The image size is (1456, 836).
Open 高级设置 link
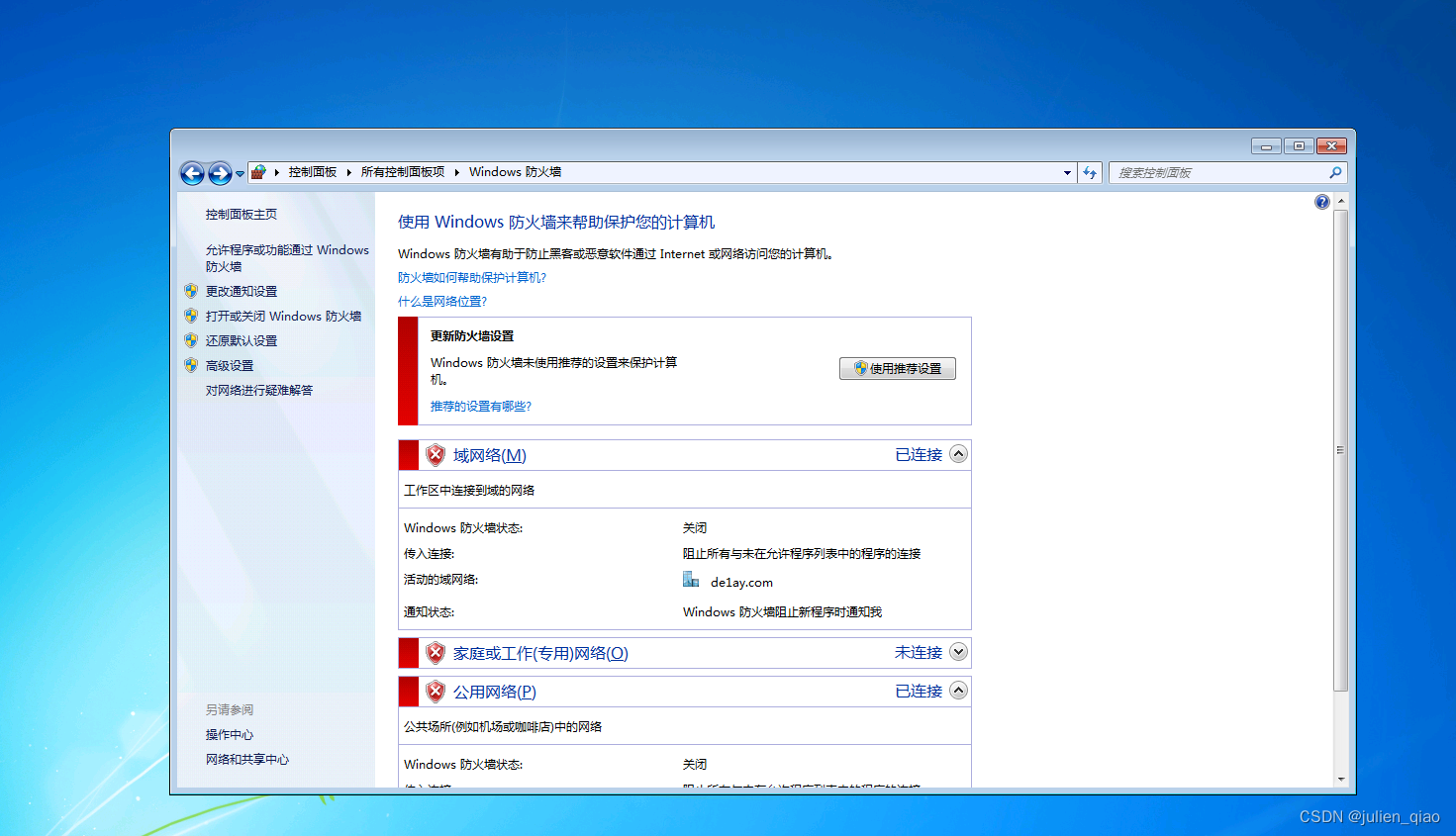(x=230, y=366)
